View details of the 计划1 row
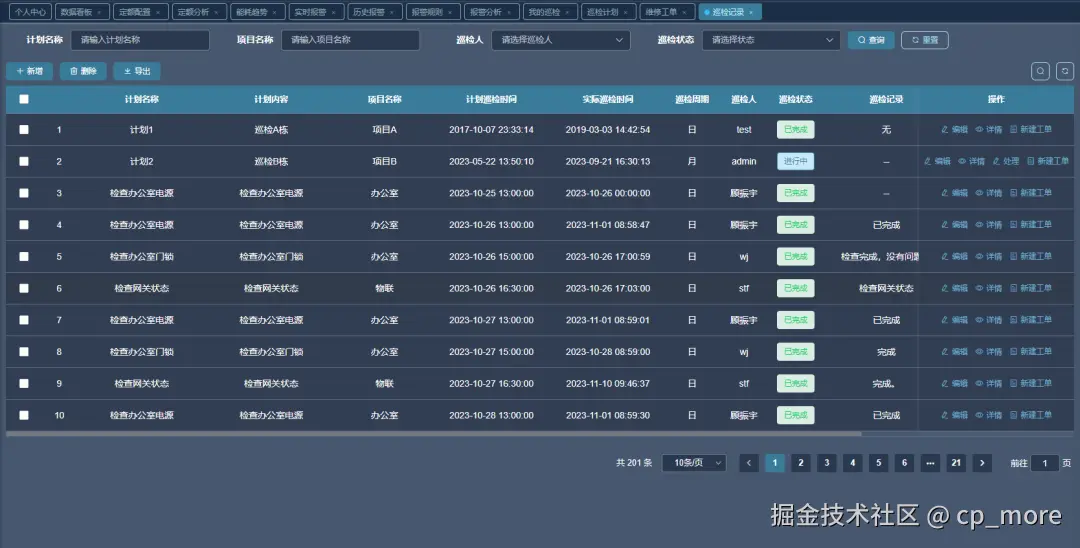The image size is (1080, 548). (x=988, y=129)
